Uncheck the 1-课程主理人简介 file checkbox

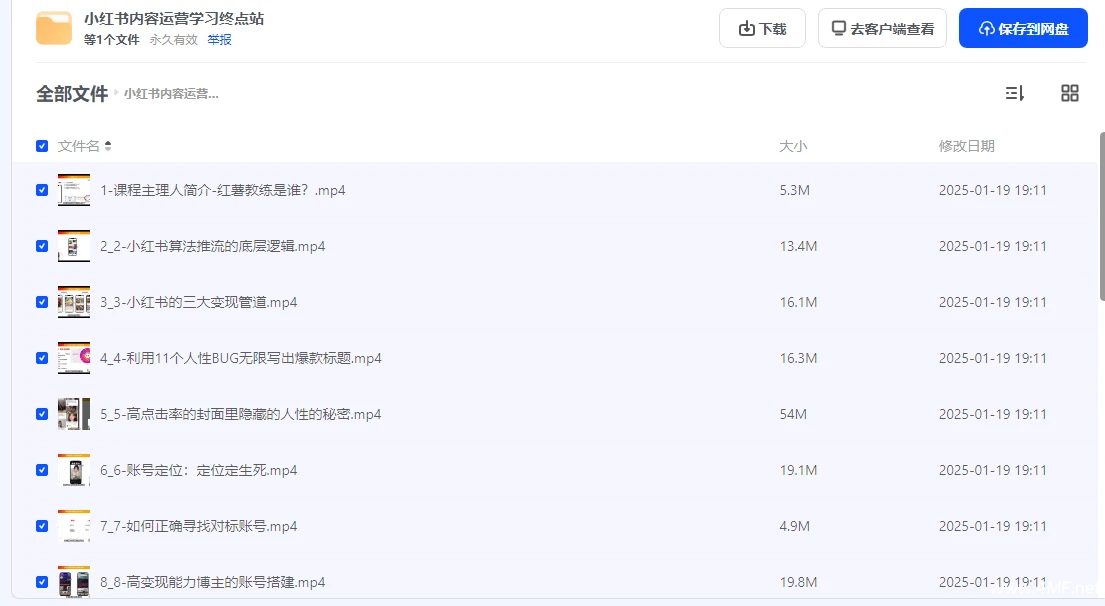(x=42, y=190)
